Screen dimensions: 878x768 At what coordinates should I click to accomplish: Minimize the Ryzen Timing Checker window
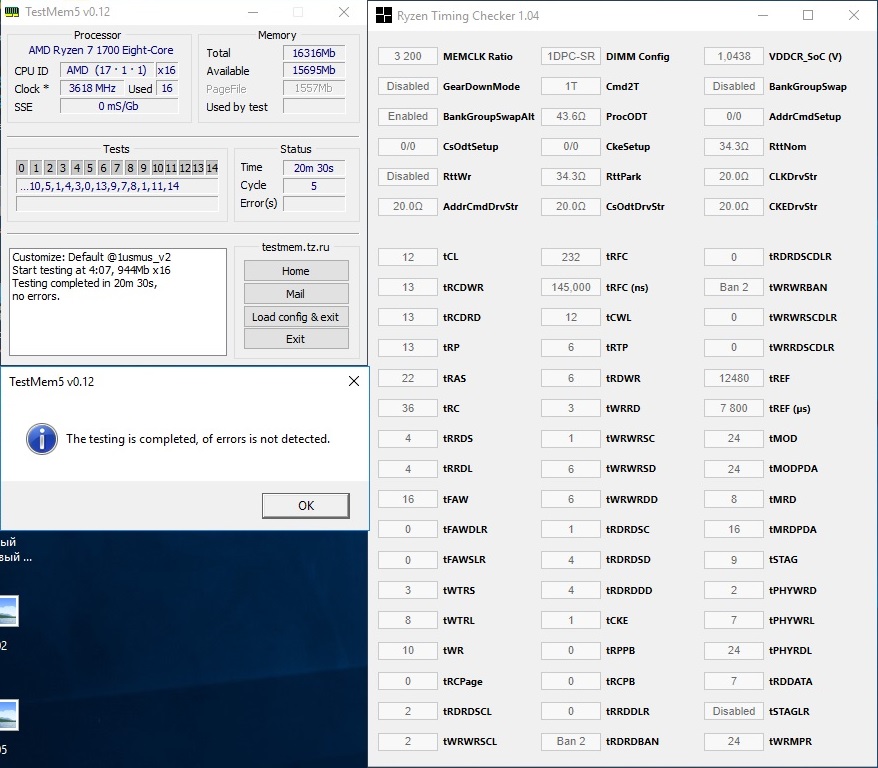(763, 15)
